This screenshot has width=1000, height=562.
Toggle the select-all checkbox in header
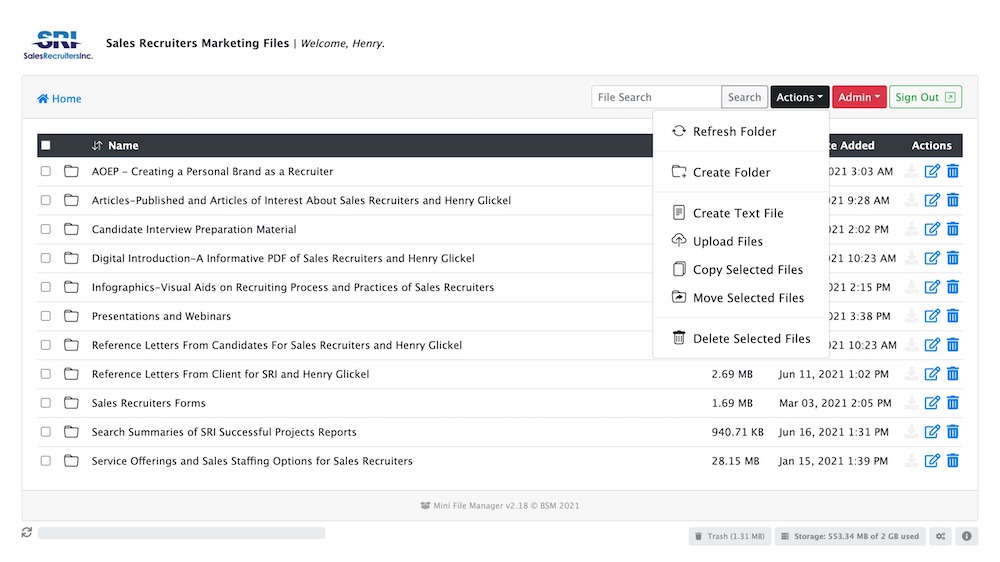pos(46,145)
